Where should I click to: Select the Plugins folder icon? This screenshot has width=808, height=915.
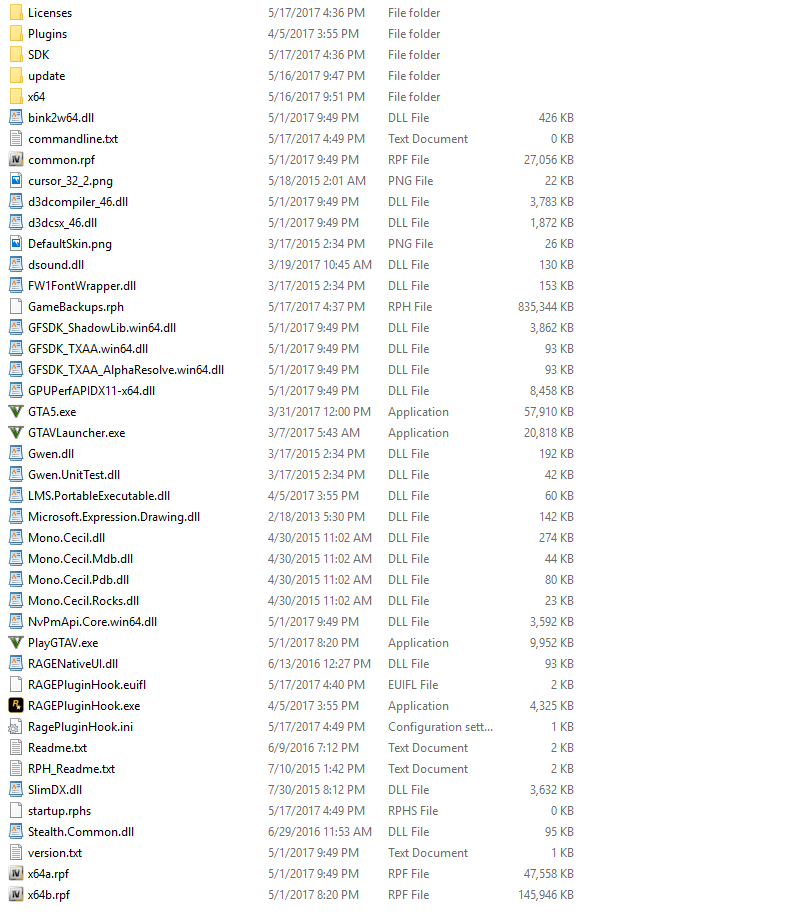[16, 33]
